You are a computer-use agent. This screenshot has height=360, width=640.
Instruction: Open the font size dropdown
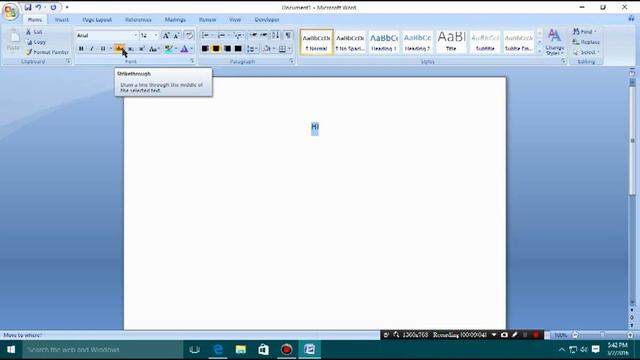(x=156, y=36)
